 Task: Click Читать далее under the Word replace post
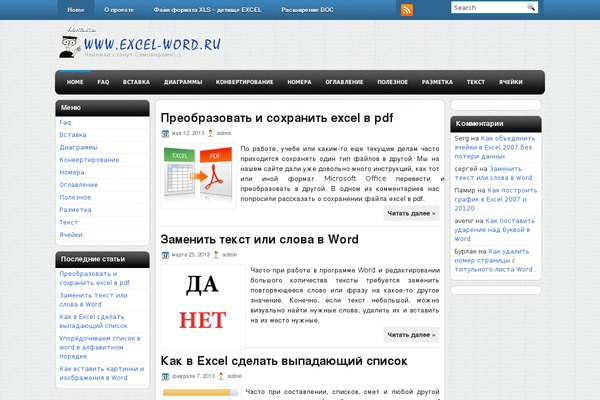(411, 335)
